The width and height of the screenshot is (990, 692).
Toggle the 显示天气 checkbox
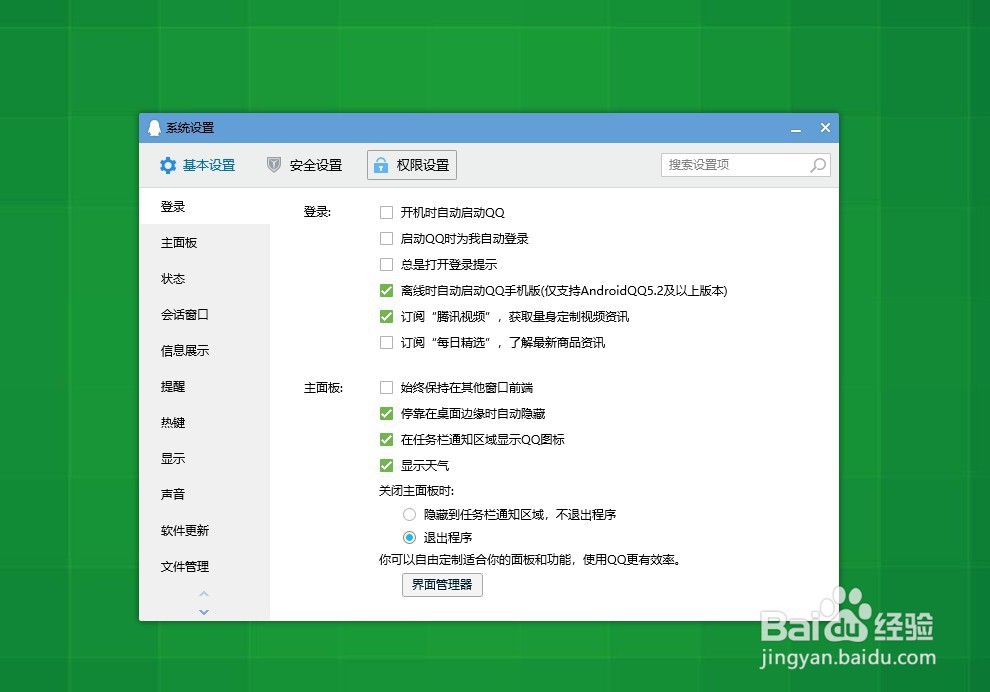pyautogui.click(x=385, y=465)
